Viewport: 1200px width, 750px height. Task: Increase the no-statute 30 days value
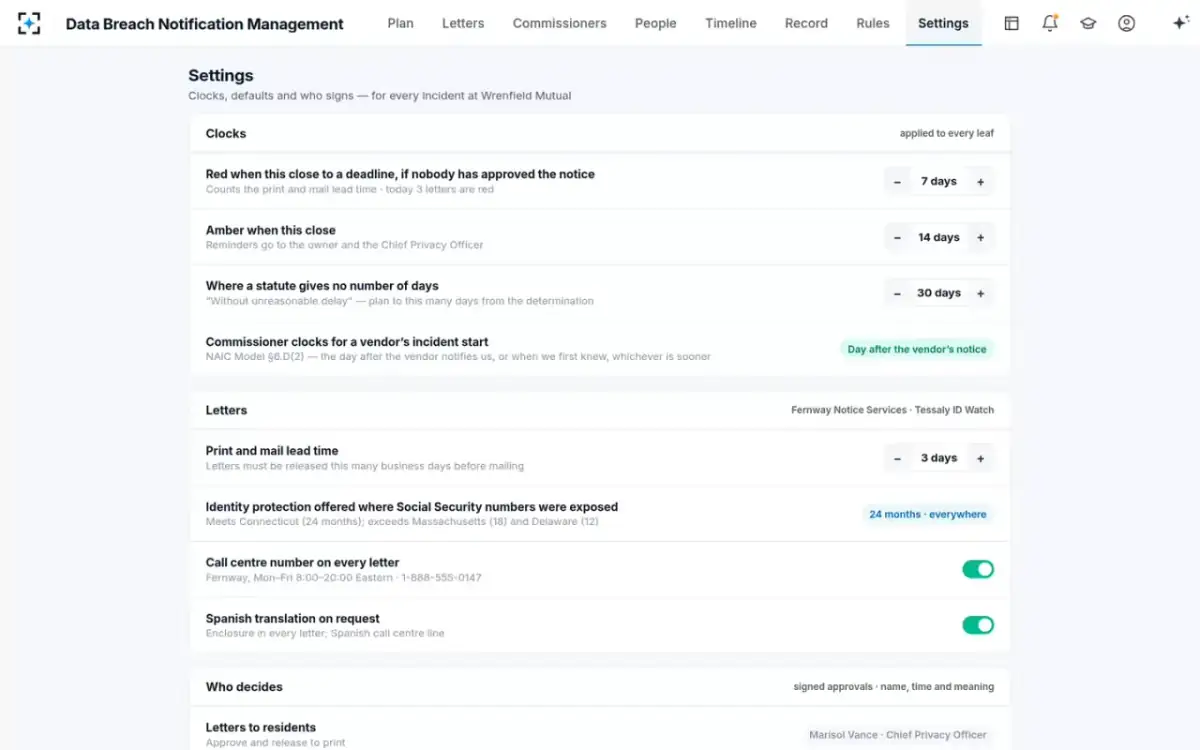coord(980,294)
